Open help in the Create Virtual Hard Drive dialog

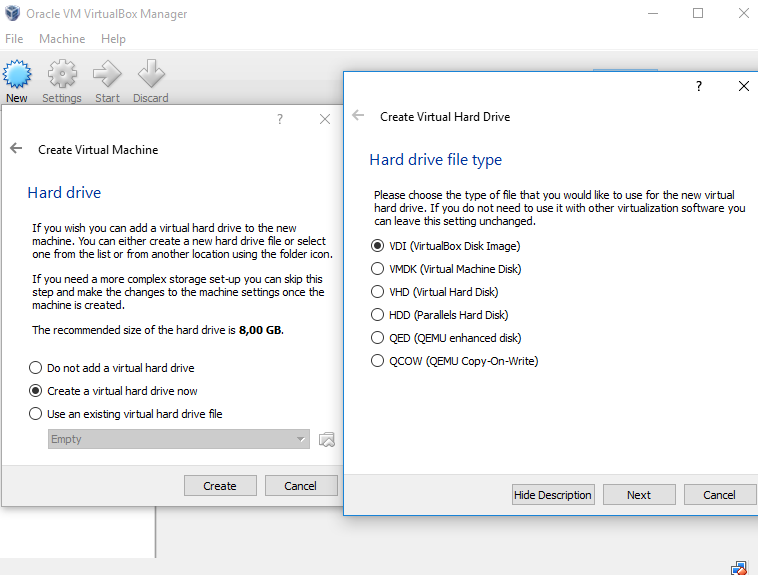[x=699, y=86]
